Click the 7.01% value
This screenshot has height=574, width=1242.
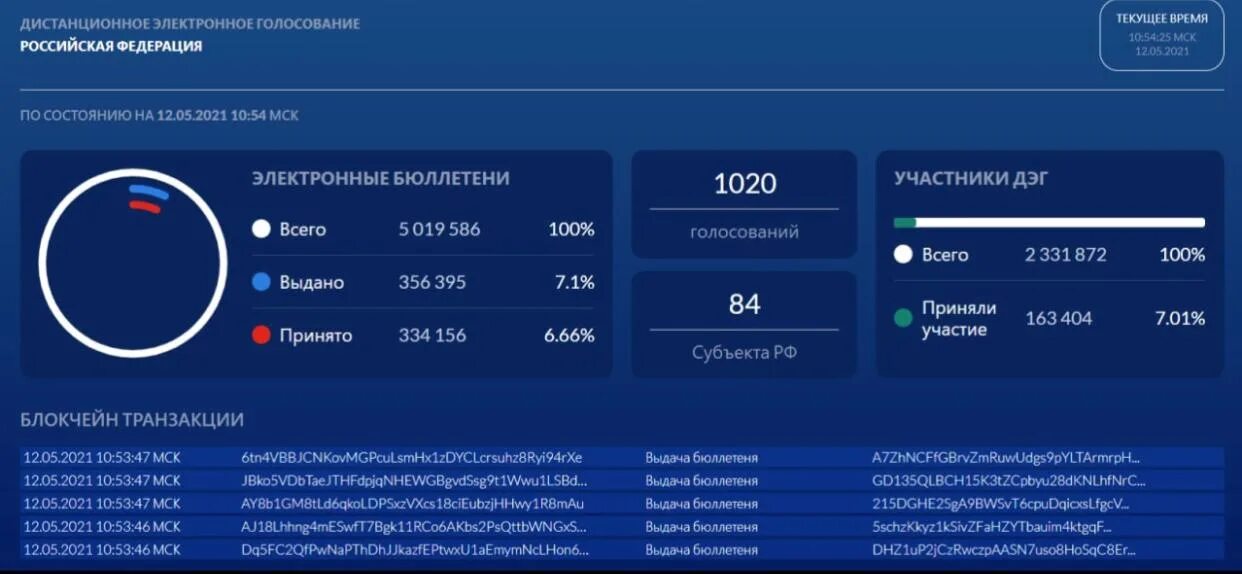click(x=1180, y=318)
